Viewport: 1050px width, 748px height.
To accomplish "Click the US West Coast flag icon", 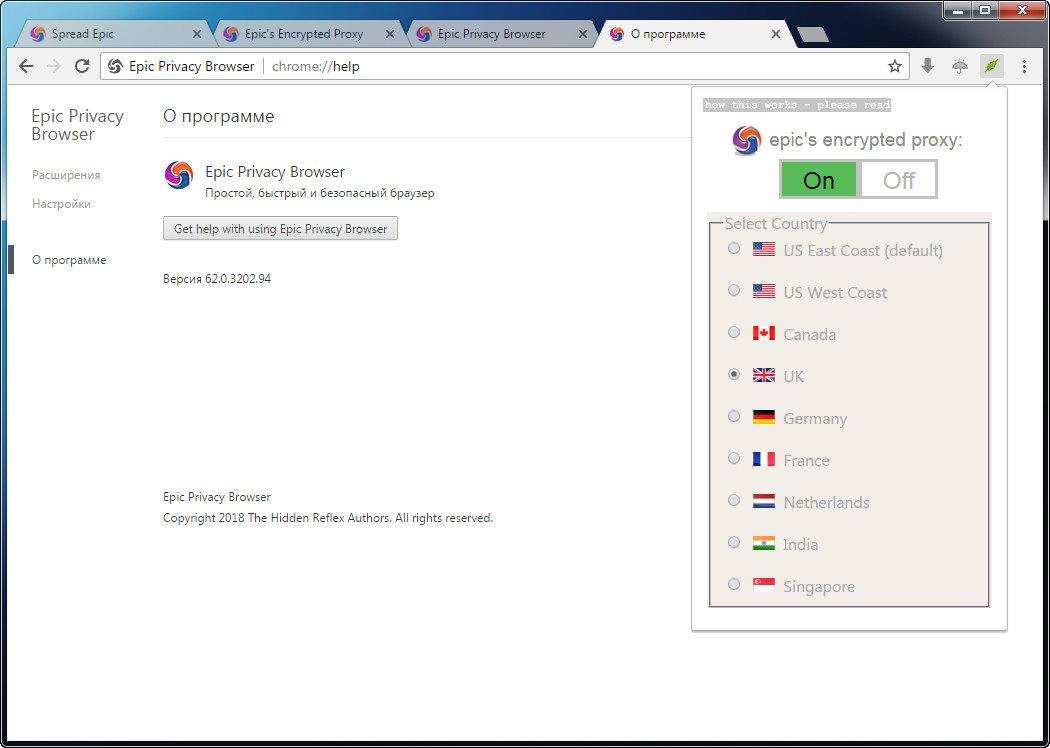I will tap(763, 291).
